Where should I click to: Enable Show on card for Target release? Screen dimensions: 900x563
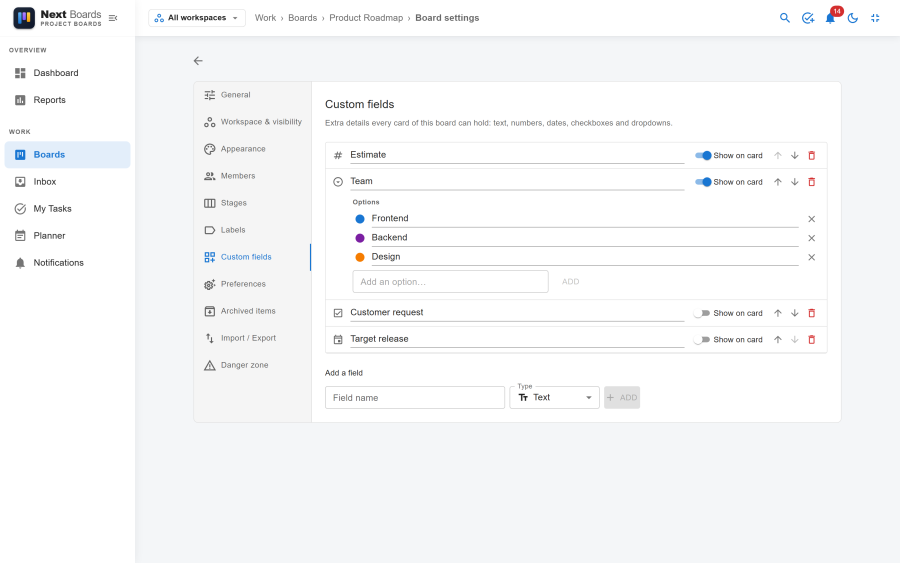701,340
